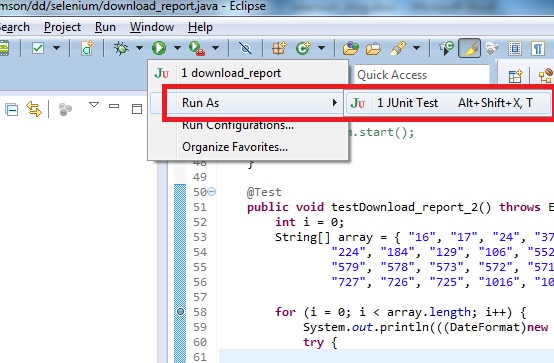Screen dimensions: 554x363
Task: Open the External Tools dropdown arrow
Action: pos(215,48)
